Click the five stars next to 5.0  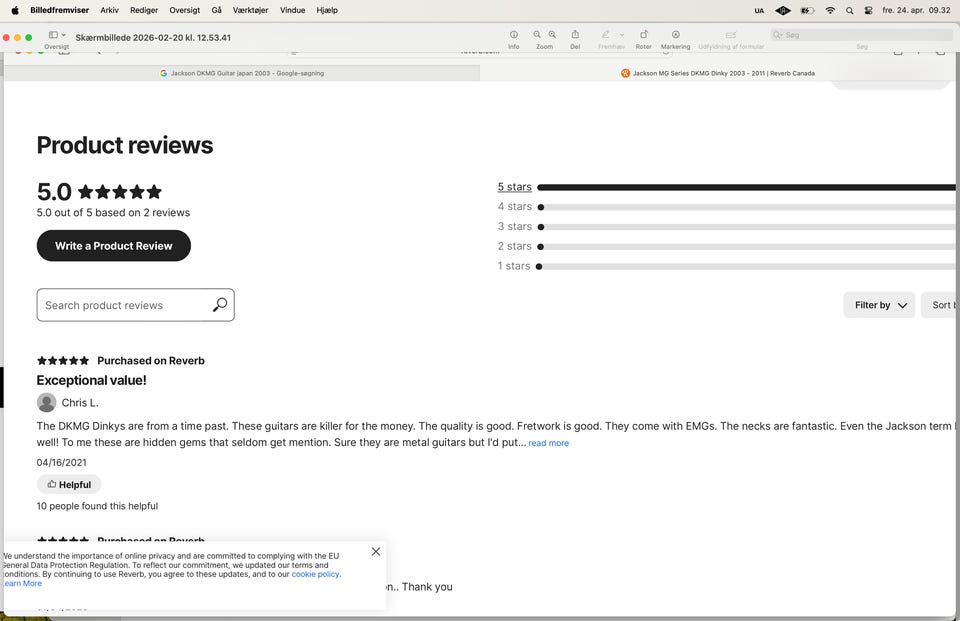(x=120, y=192)
